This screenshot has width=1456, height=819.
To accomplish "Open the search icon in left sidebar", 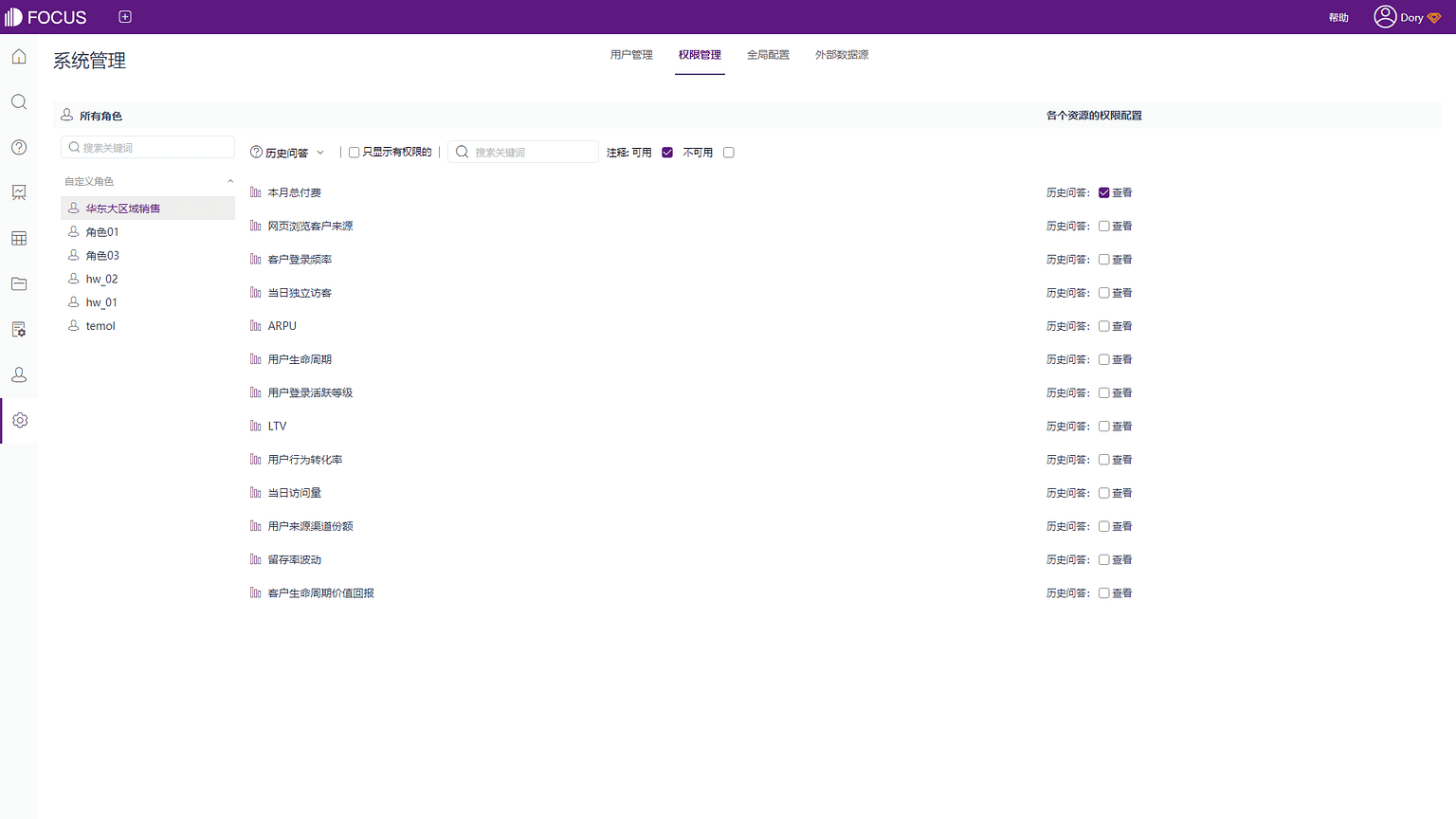I will click(19, 101).
